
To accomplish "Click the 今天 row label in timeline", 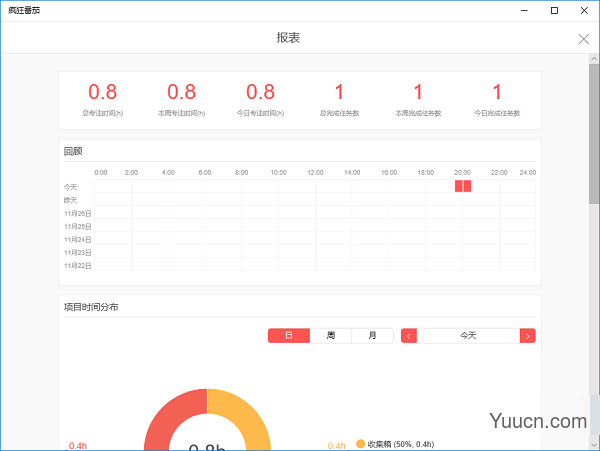I will (70, 187).
